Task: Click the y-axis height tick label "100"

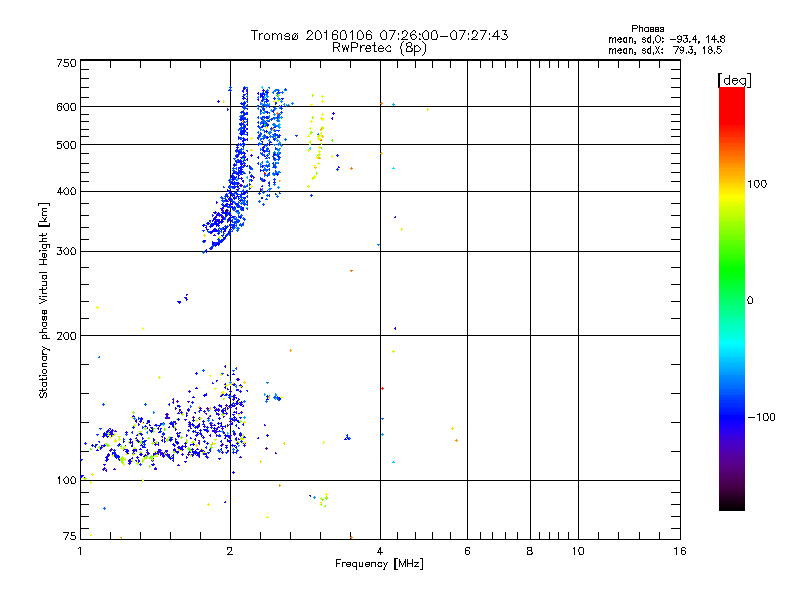Action: 66,481
